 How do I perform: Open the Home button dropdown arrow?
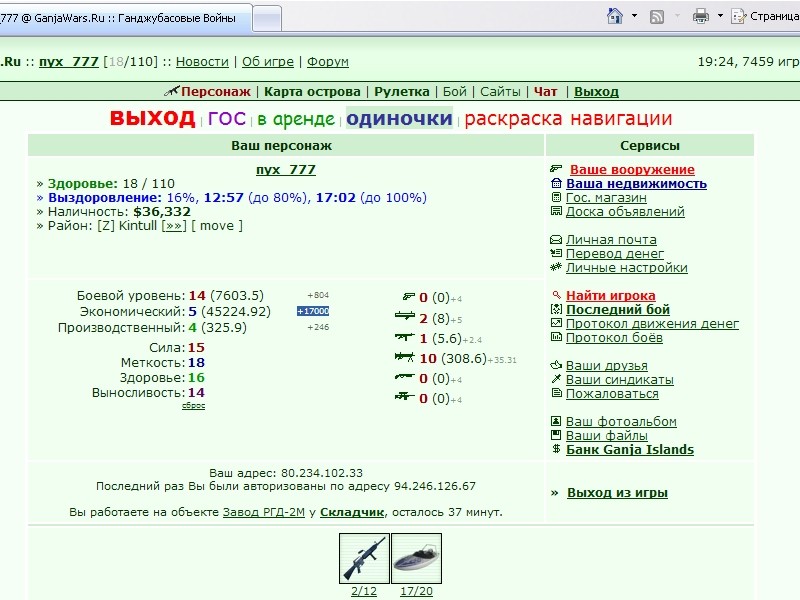(634, 16)
